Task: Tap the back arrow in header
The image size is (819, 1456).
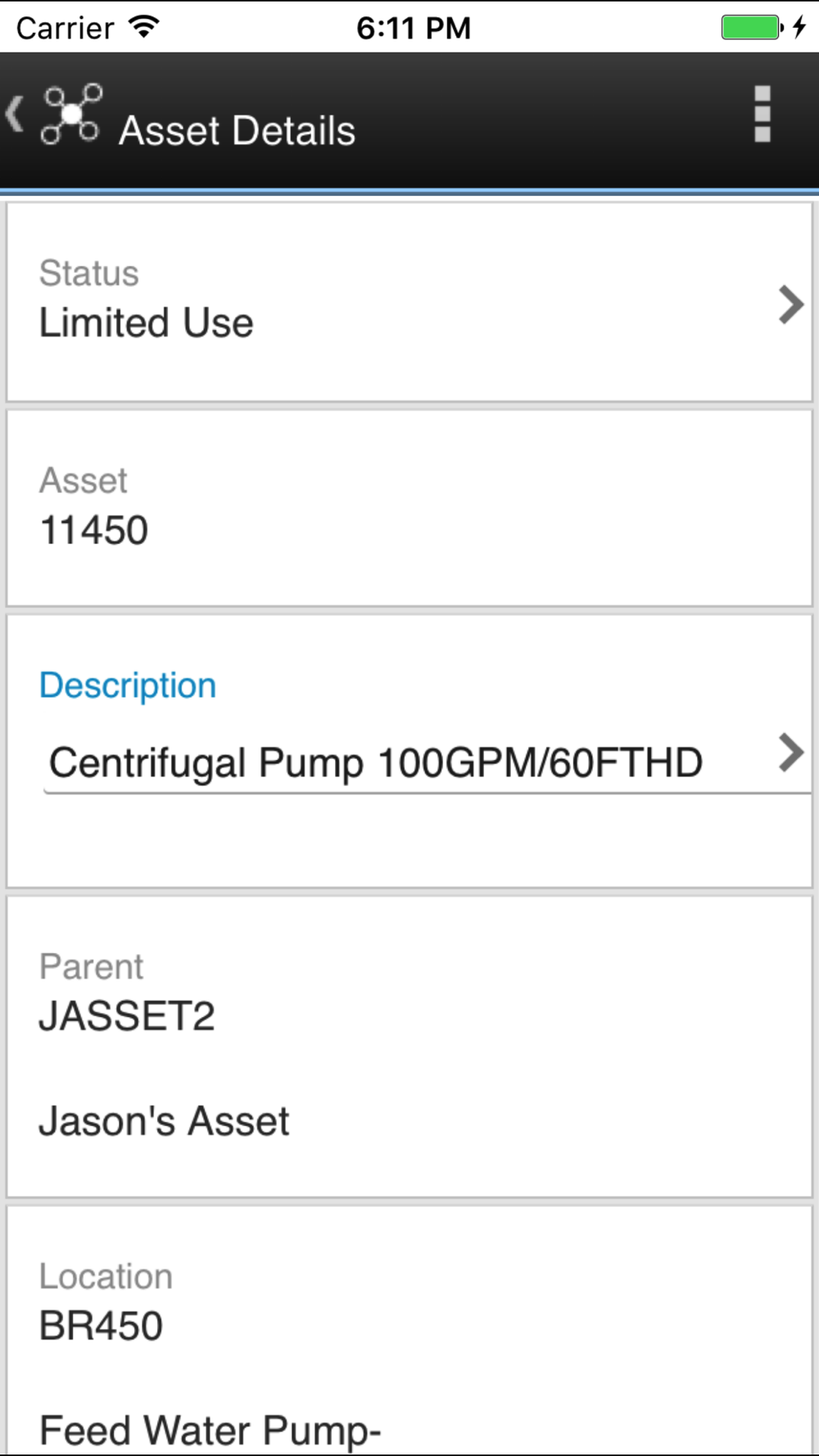Action: click(x=15, y=114)
